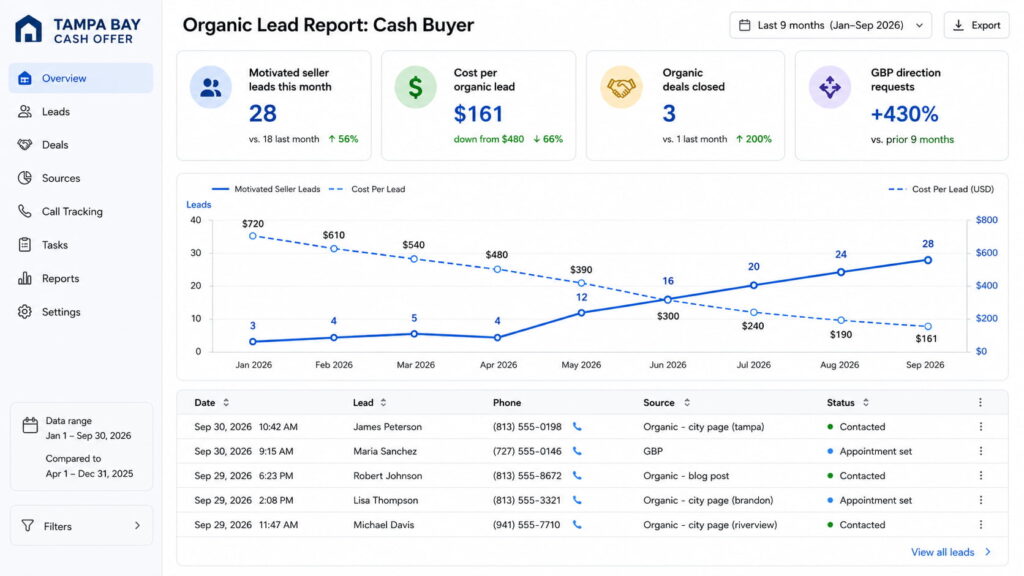Image resolution: width=1024 pixels, height=576 pixels.
Task: Toggle Cost Per Lead (USD) legend entry
Action: 941,189
